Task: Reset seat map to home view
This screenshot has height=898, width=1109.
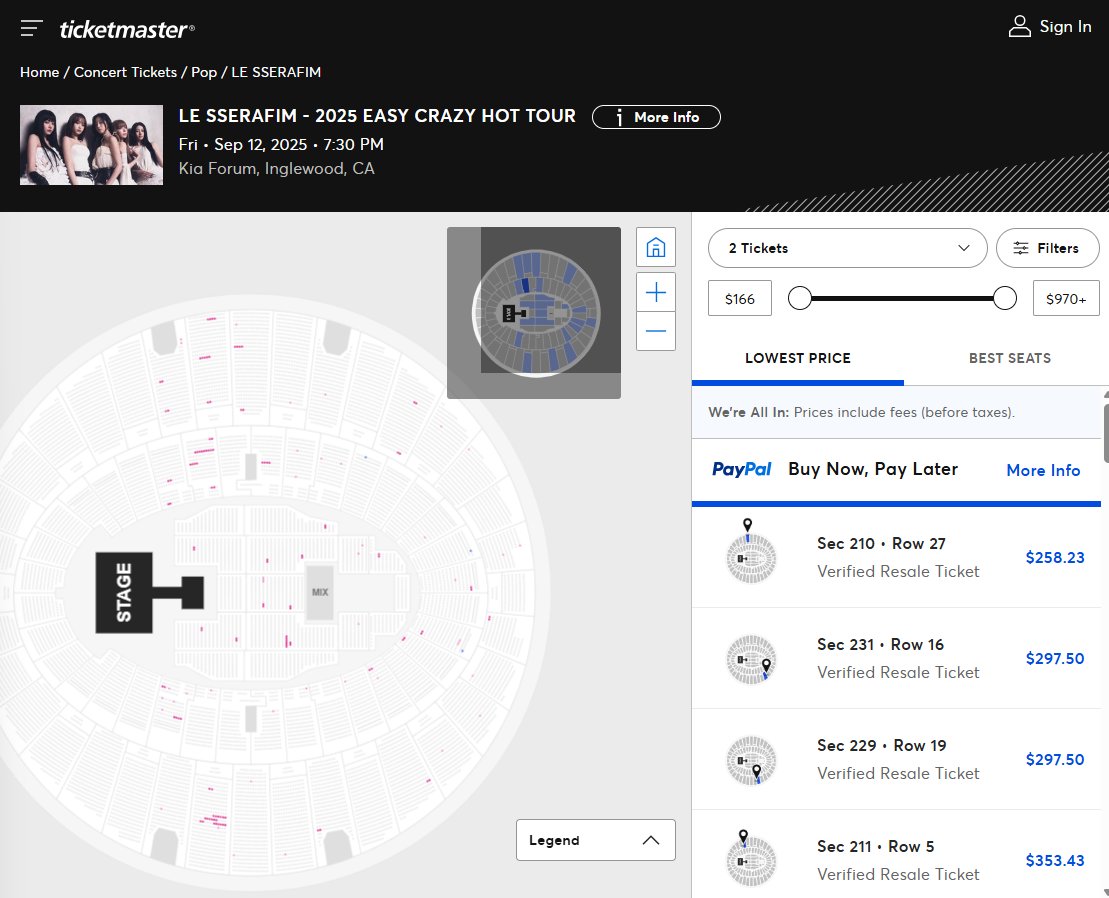Action: point(656,247)
